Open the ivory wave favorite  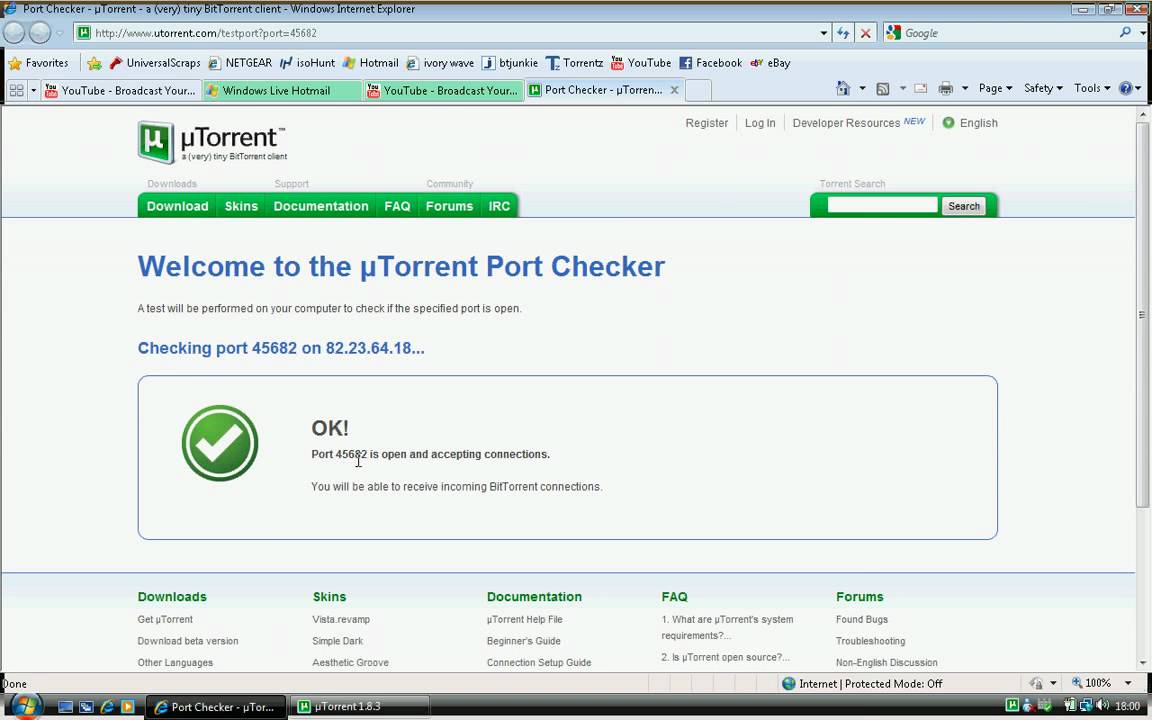point(440,63)
